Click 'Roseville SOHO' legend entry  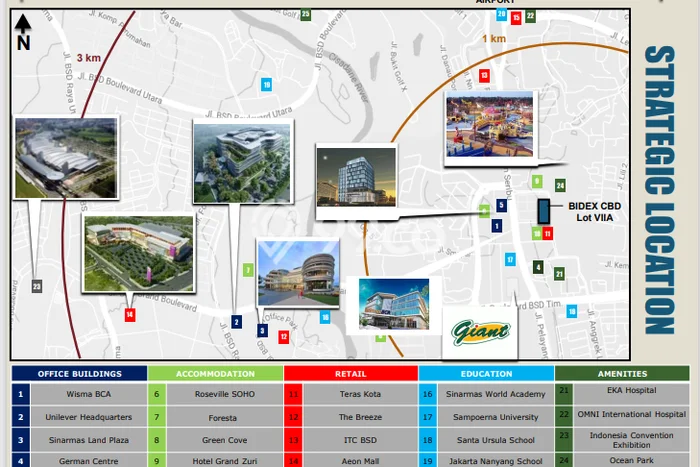coord(225,394)
